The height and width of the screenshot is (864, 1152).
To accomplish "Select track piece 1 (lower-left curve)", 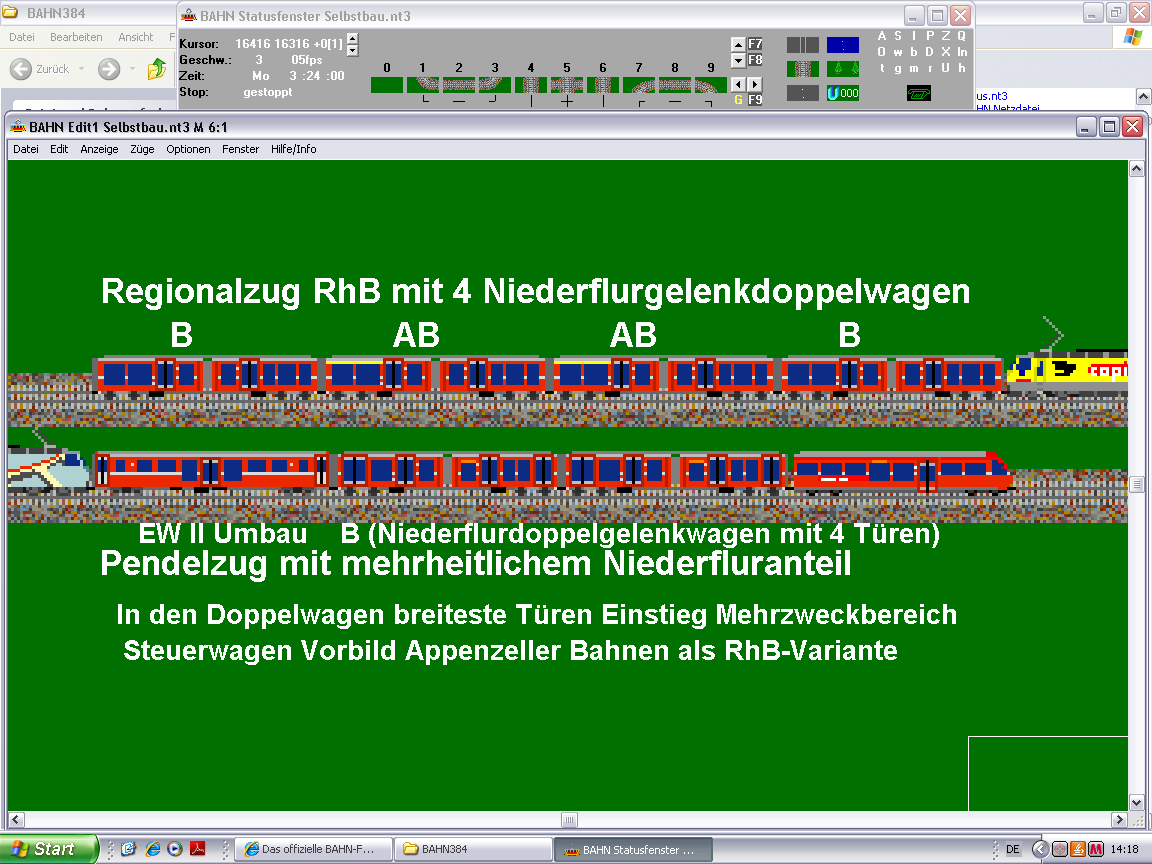I will click(x=422, y=85).
